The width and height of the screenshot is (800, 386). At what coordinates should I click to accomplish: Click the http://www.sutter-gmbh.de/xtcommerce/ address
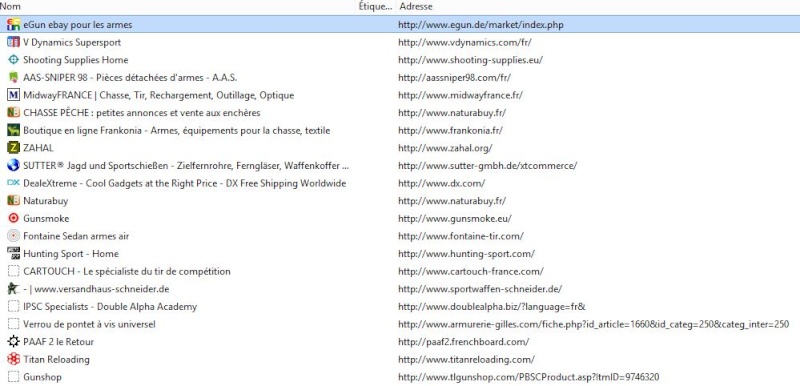(488, 166)
